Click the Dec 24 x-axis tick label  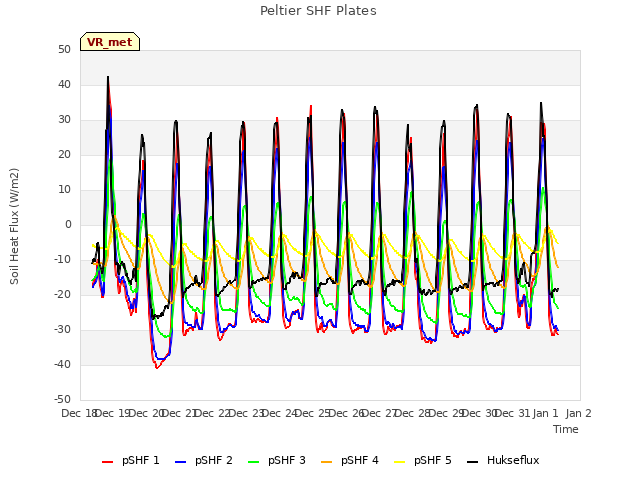coord(280,413)
